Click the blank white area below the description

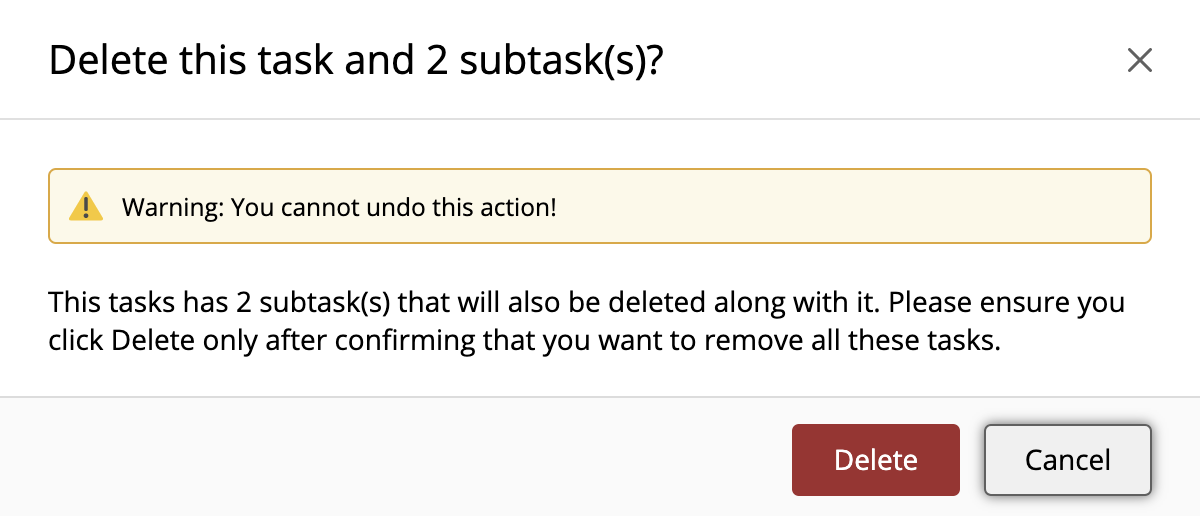600,376
